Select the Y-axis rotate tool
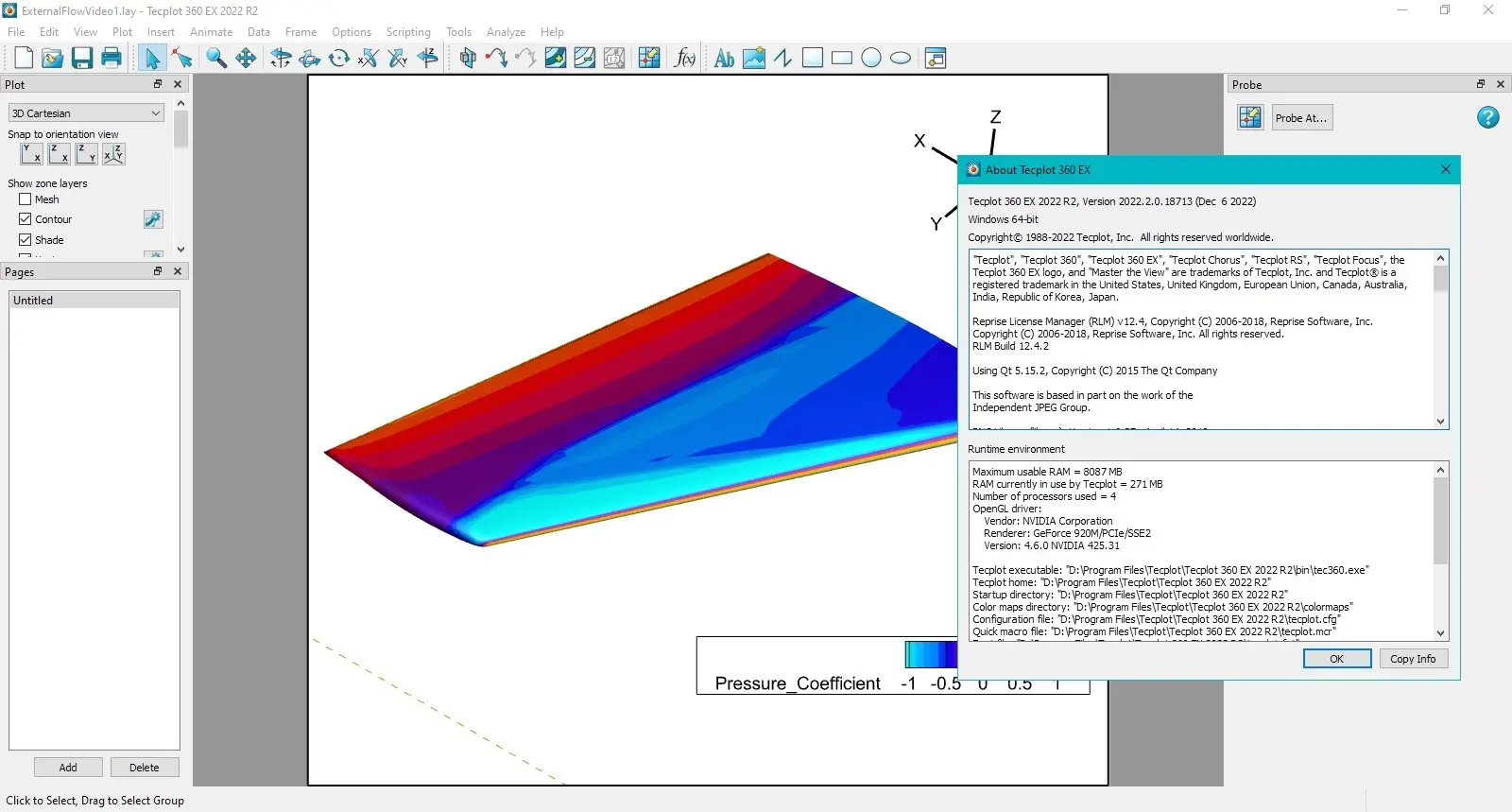Image resolution: width=1512 pixels, height=812 pixels. click(398, 59)
